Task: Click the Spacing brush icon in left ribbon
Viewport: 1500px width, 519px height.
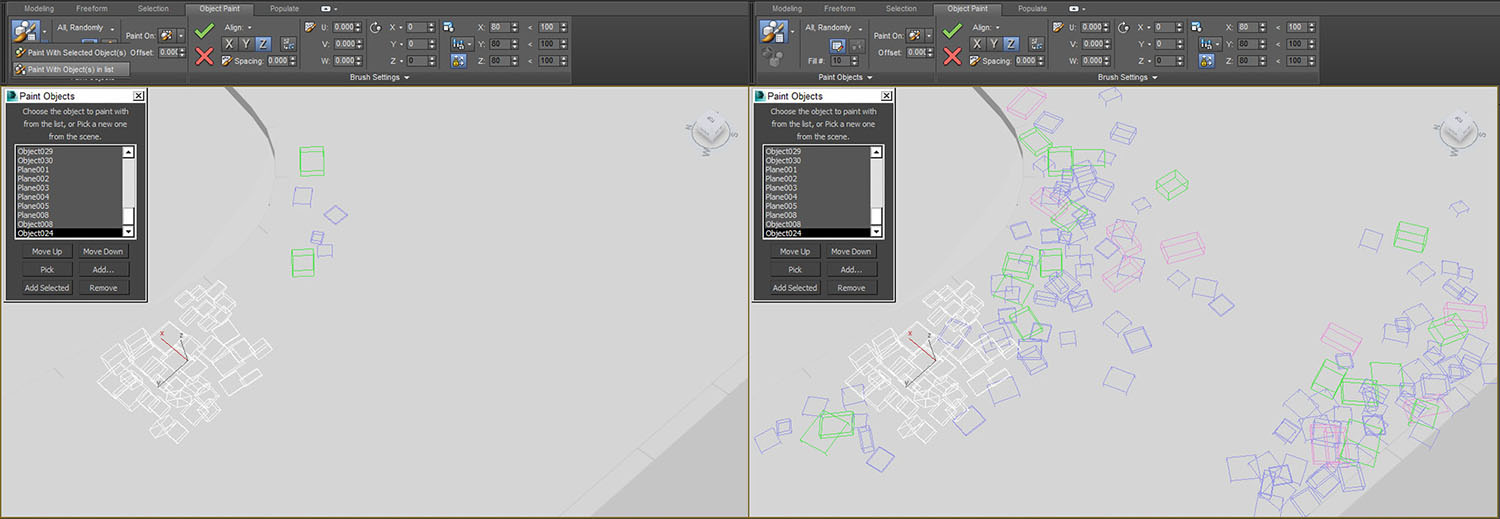Action: 227,61
